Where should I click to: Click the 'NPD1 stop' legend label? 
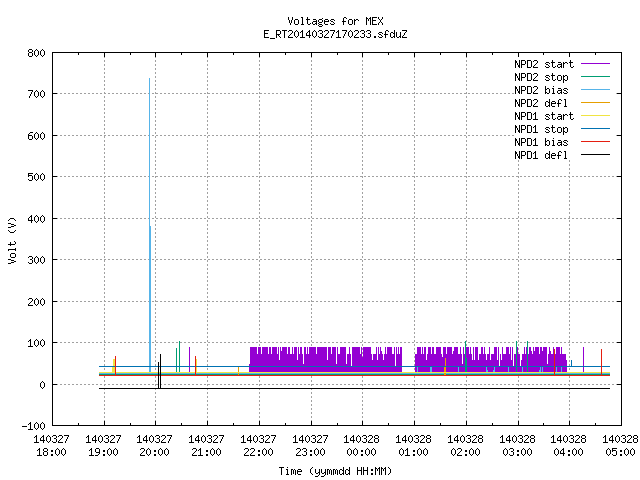pos(541,129)
